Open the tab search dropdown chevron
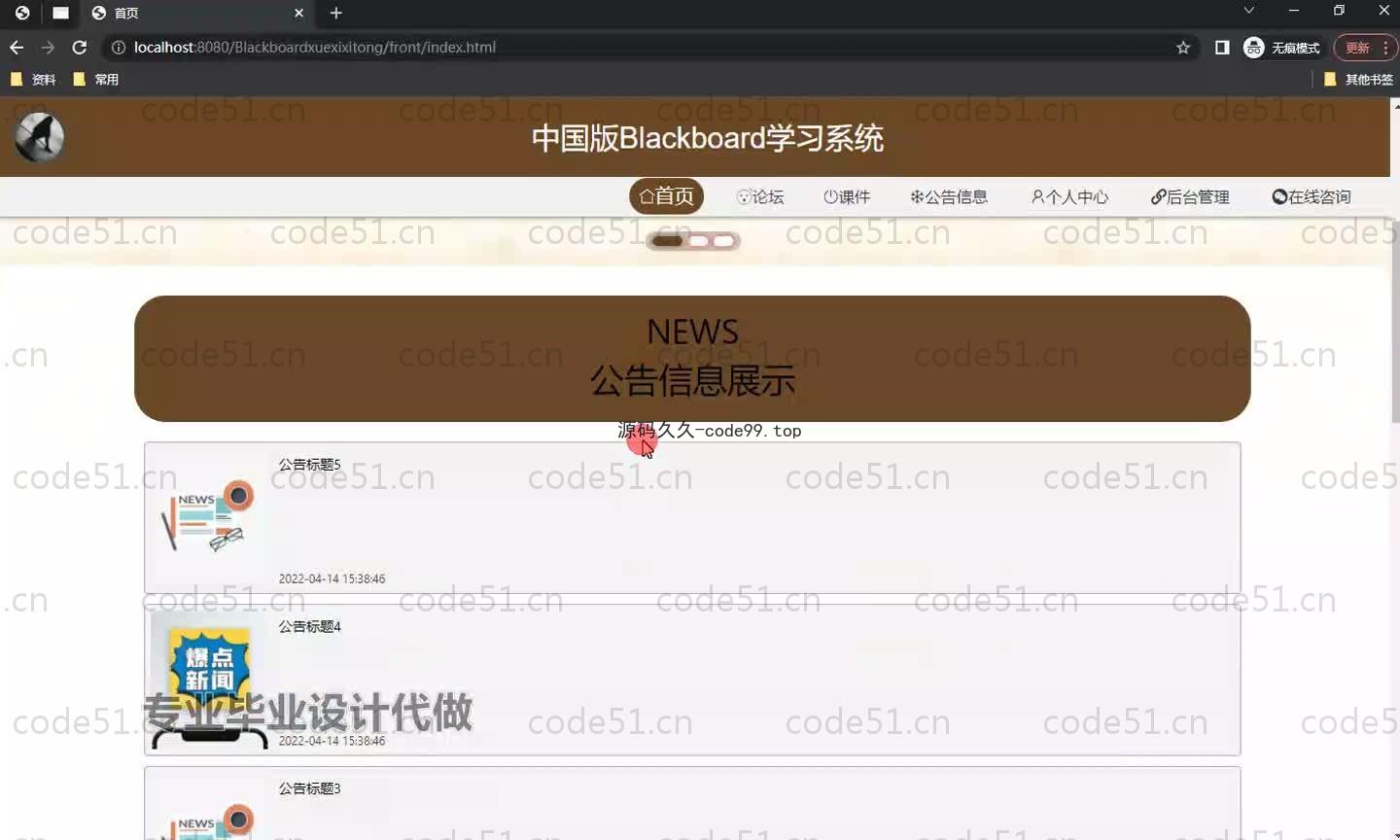Screen dimensions: 1400x840 pyautogui.click(x=1249, y=11)
